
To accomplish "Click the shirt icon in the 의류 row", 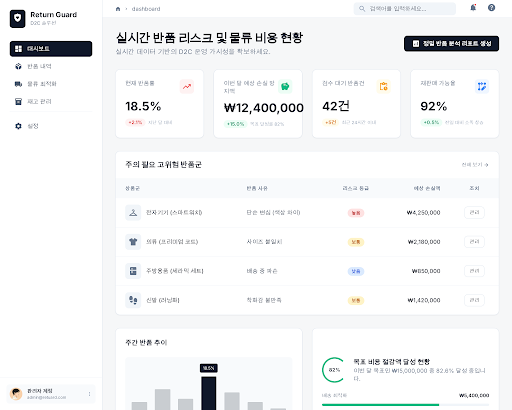I will click(x=133, y=242).
